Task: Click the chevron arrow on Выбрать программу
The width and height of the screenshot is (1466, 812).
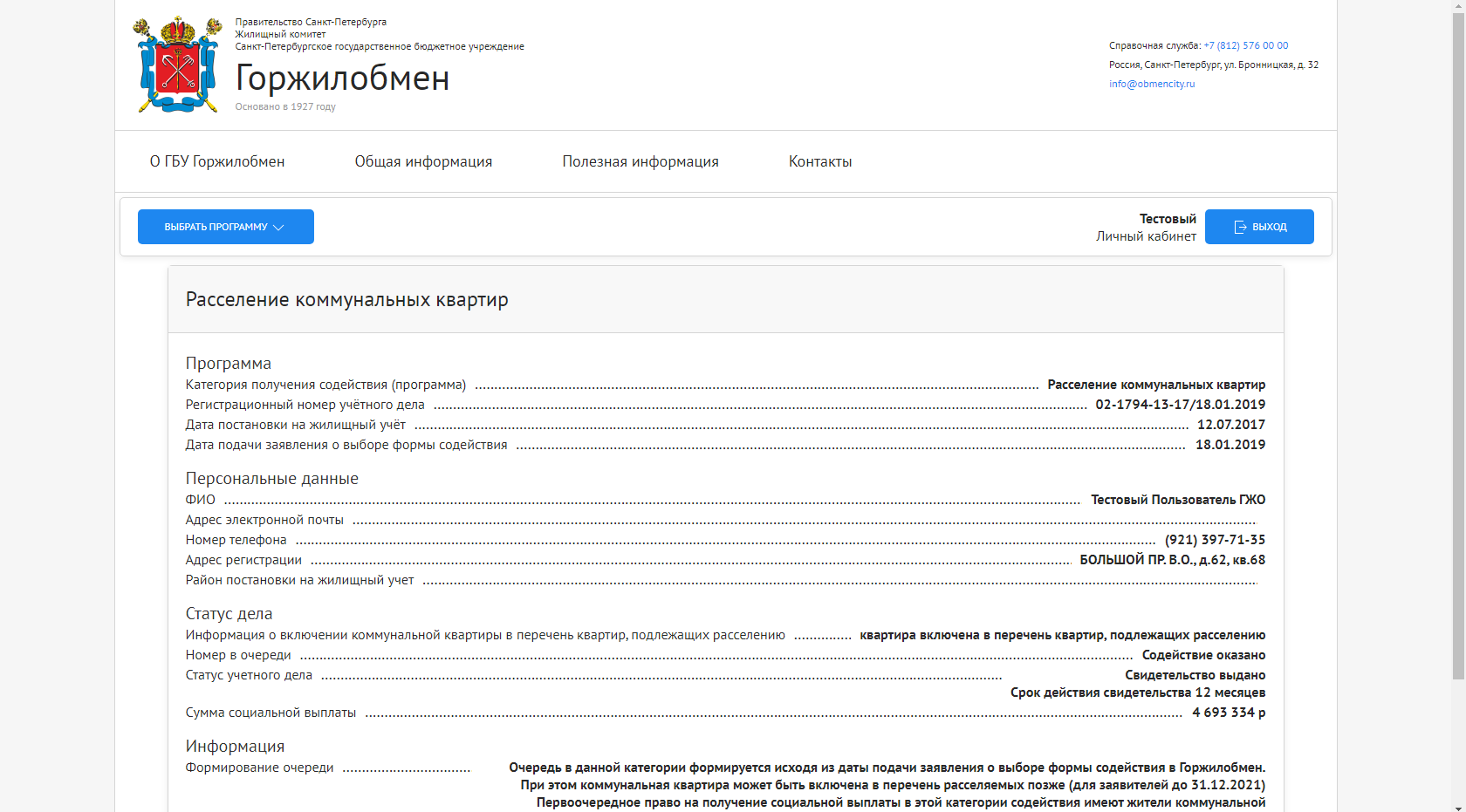Action: (279, 228)
